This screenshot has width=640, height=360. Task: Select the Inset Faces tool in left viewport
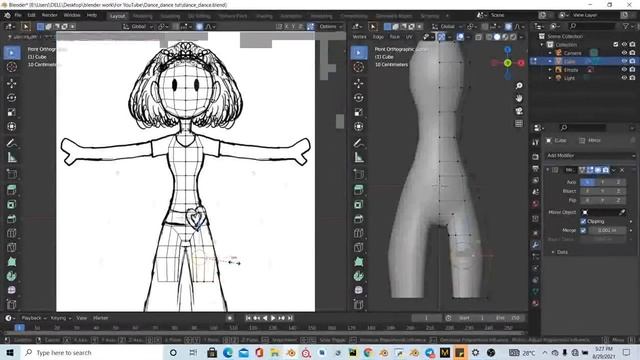coord(11,204)
